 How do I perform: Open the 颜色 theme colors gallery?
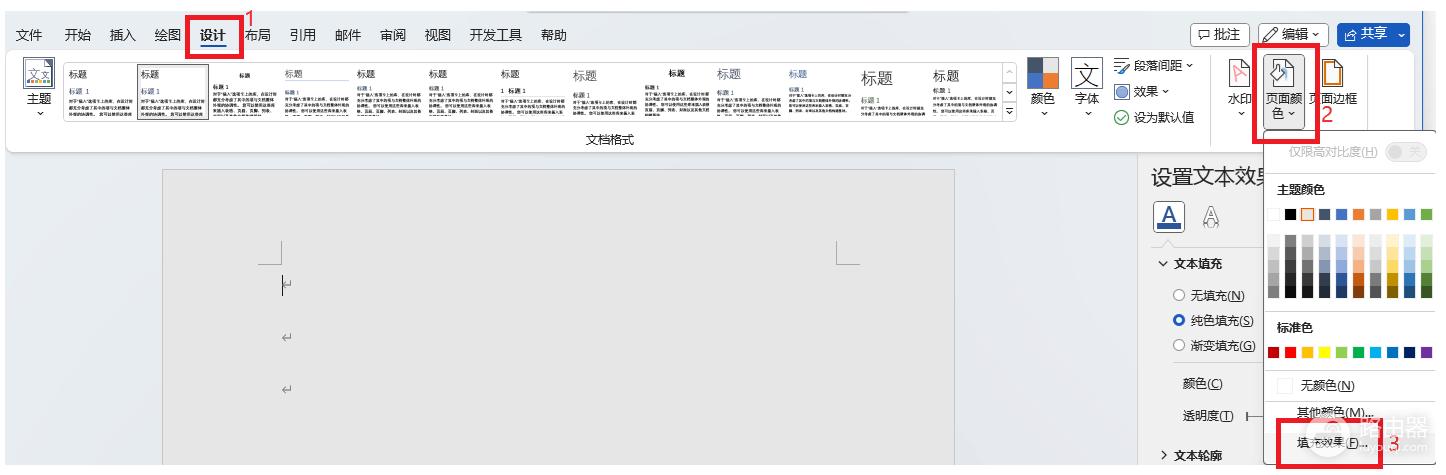(1043, 88)
